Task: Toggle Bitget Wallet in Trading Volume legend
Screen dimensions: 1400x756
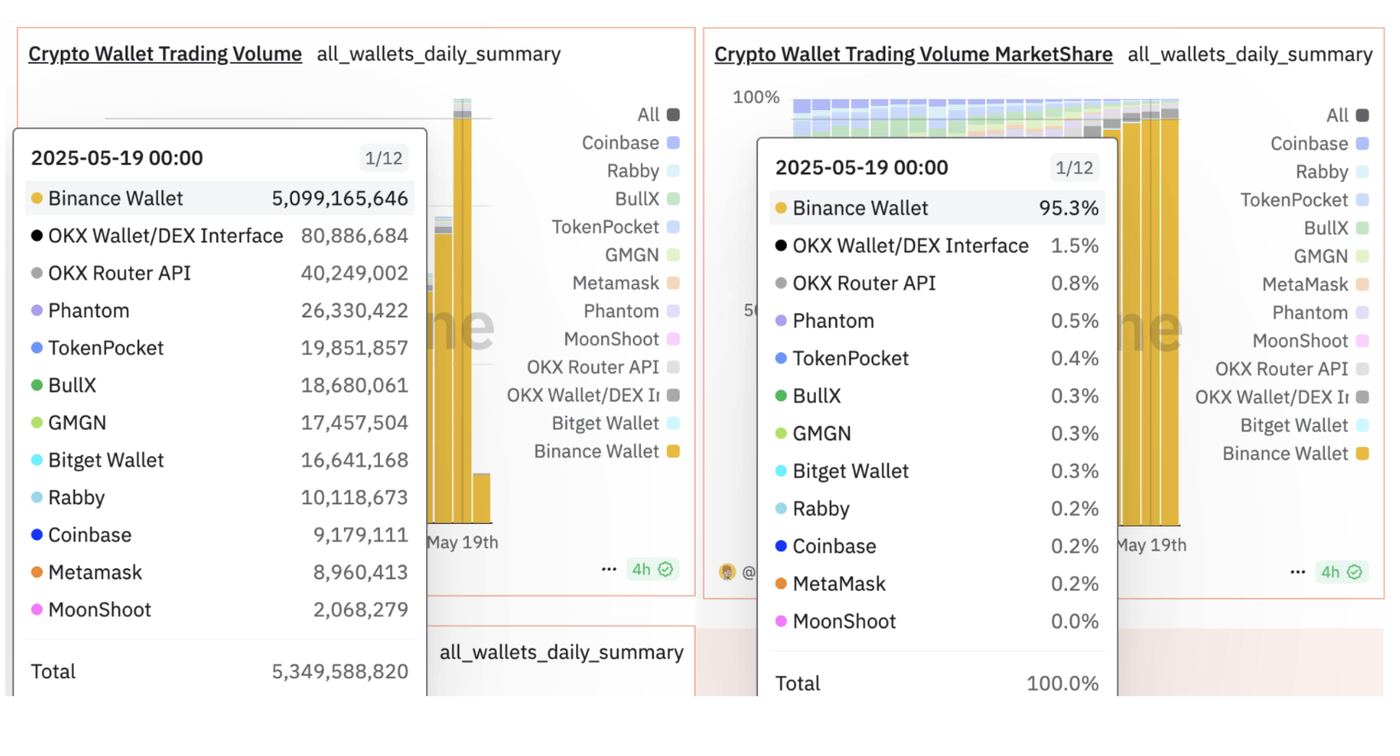Action: click(x=616, y=423)
